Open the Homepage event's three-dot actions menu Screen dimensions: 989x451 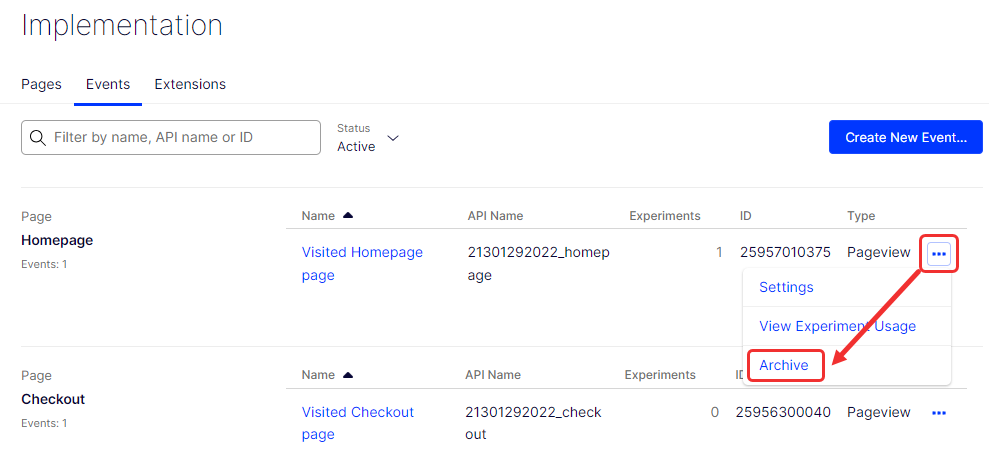click(x=938, y=254)
